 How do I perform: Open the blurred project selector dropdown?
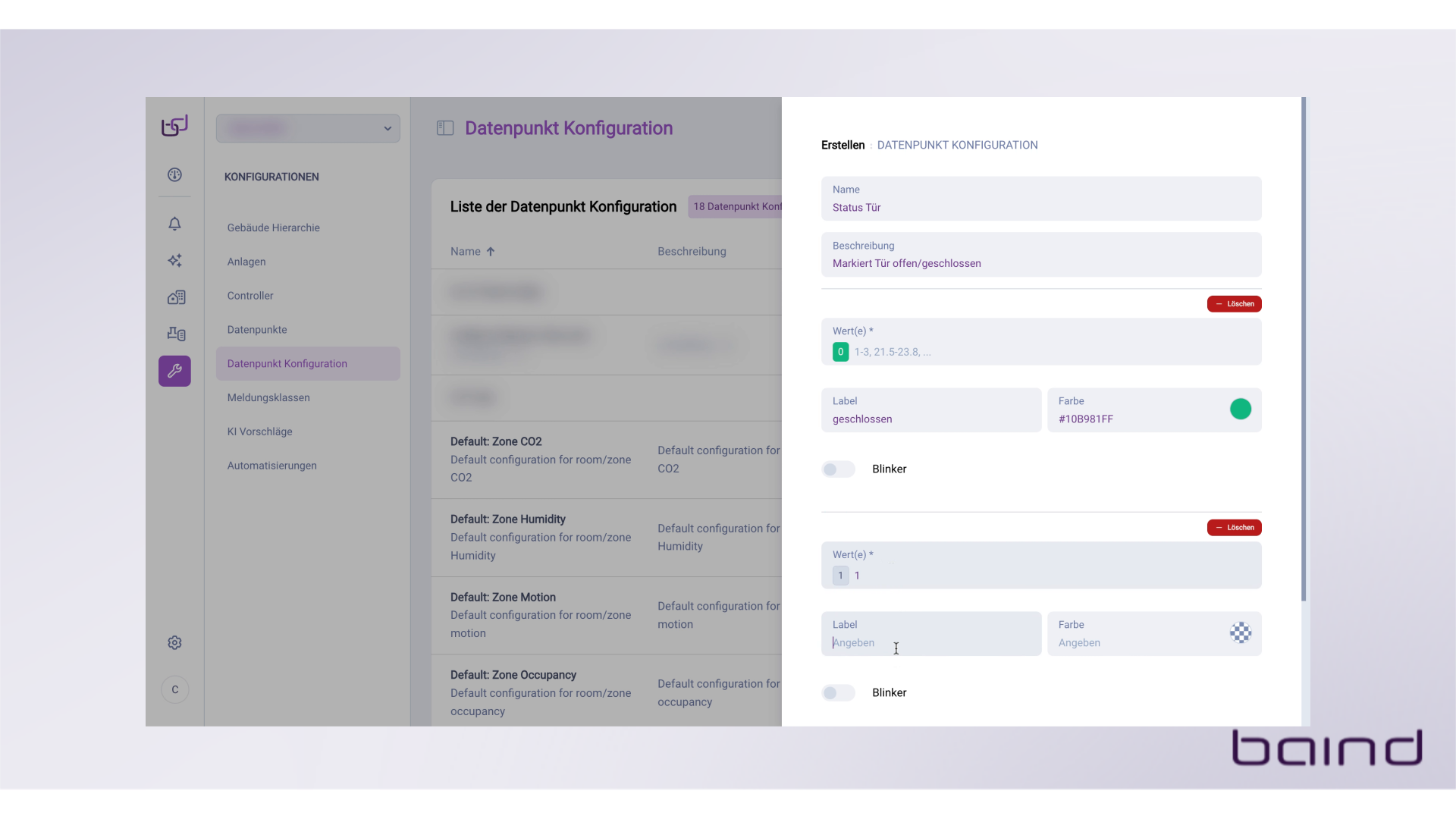click(x=308, y=128)
